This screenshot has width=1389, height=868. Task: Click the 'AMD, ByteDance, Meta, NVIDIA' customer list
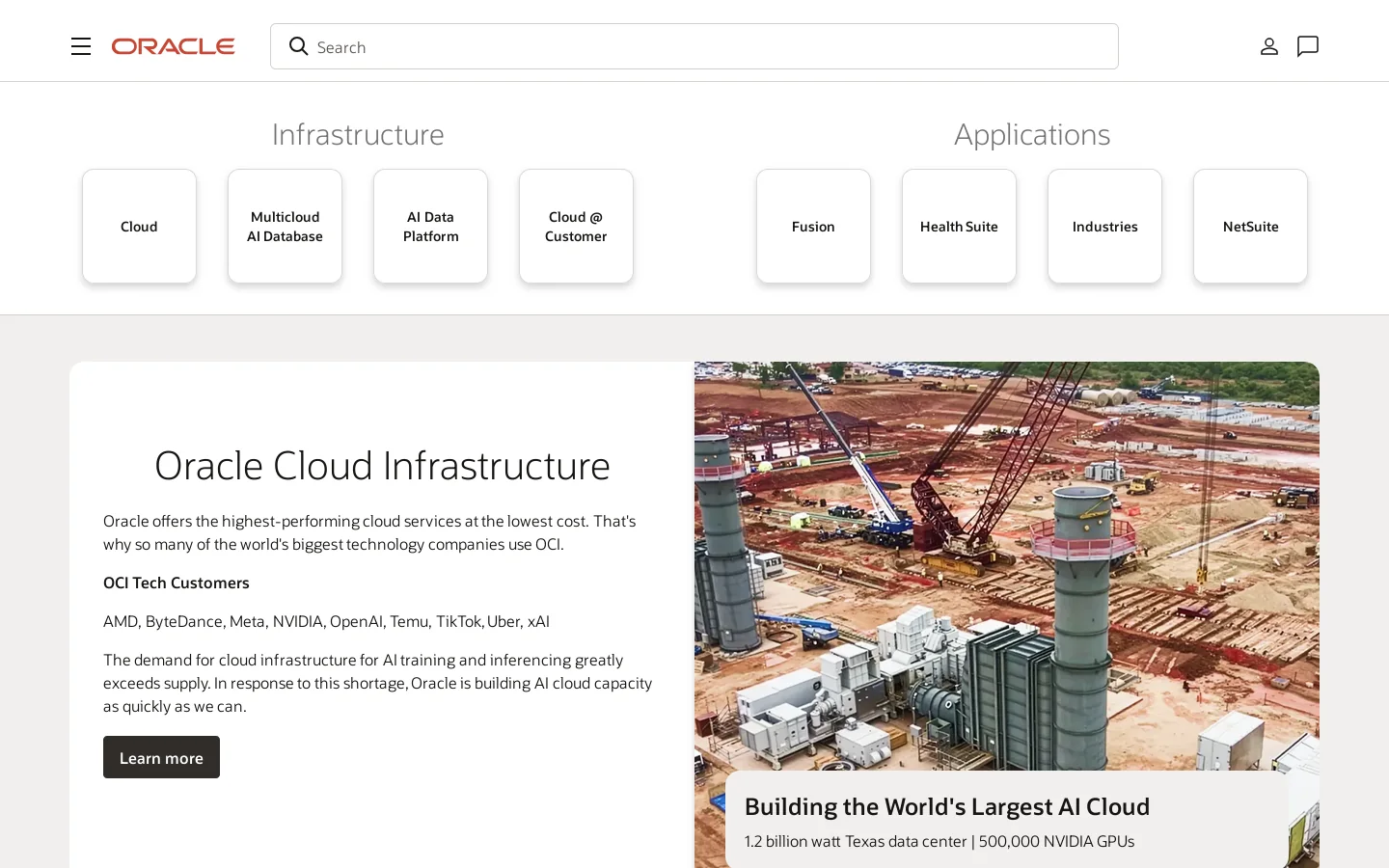tap(326, 621)
